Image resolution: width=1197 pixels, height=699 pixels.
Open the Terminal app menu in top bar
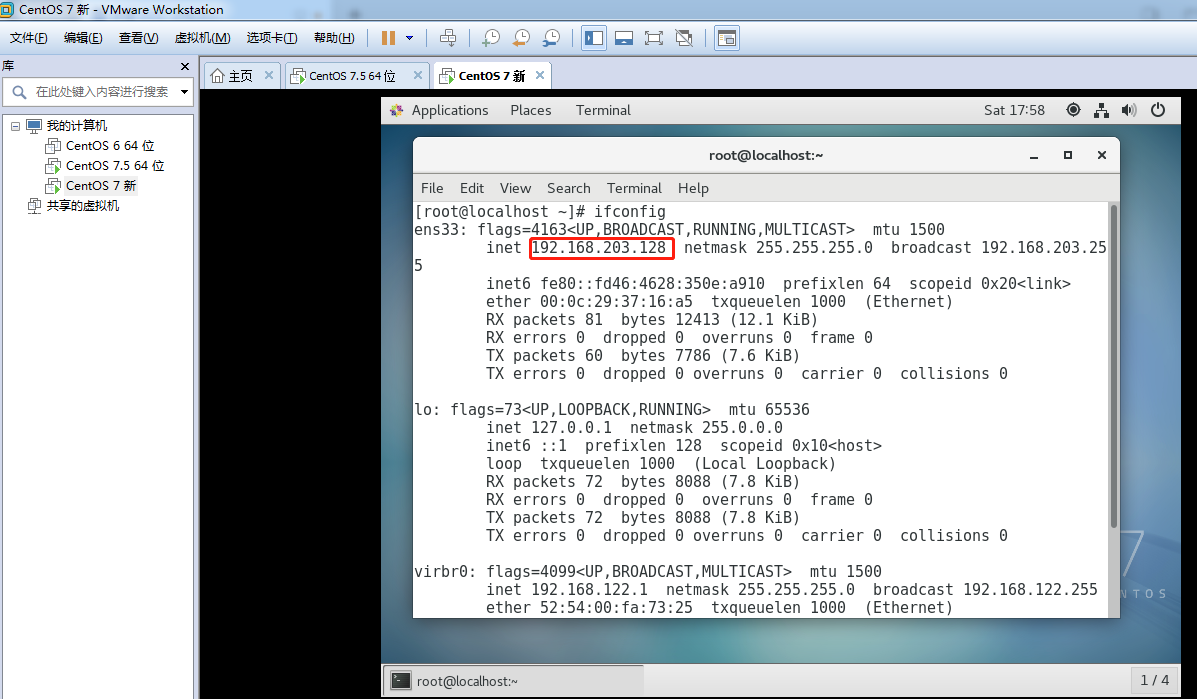click(603, 110)
